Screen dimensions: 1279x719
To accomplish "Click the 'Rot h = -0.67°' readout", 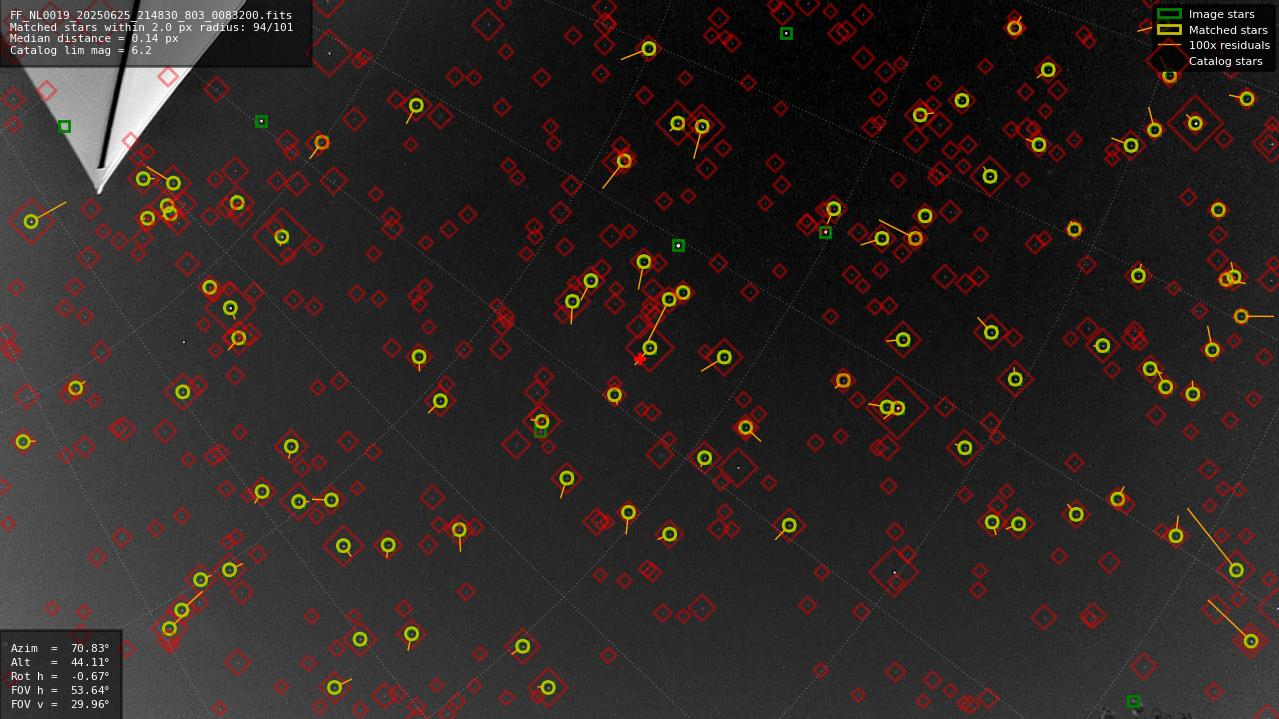I will tap(60, 677).
